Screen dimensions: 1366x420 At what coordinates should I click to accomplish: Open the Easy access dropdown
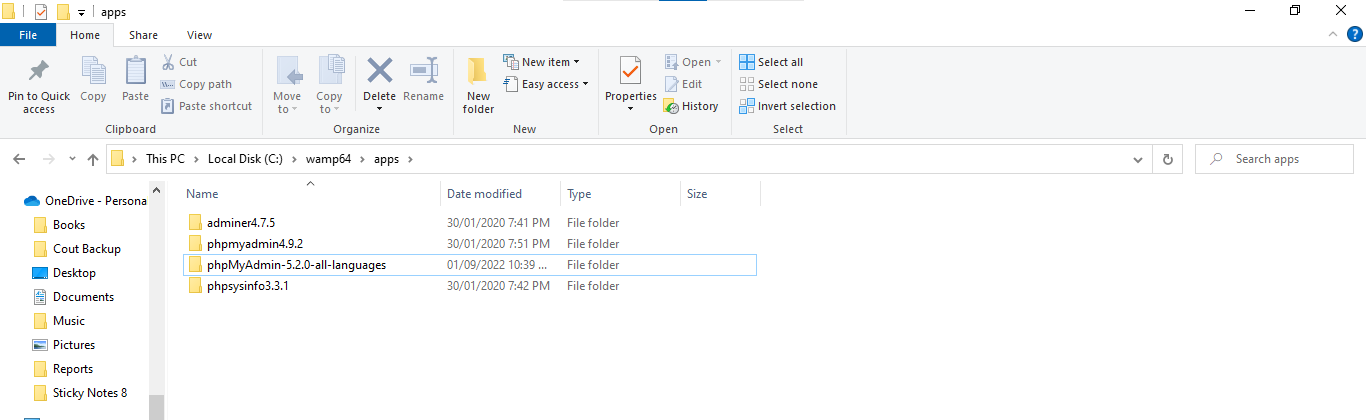coord(546,84)
